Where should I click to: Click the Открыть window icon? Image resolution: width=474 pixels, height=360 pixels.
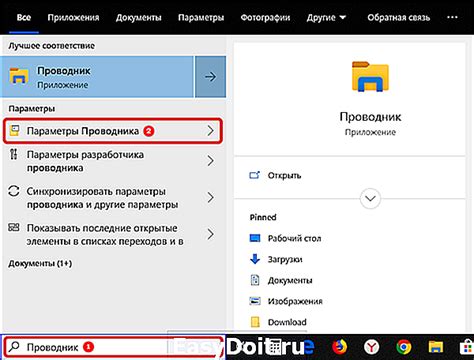click(x=255, y=175)
